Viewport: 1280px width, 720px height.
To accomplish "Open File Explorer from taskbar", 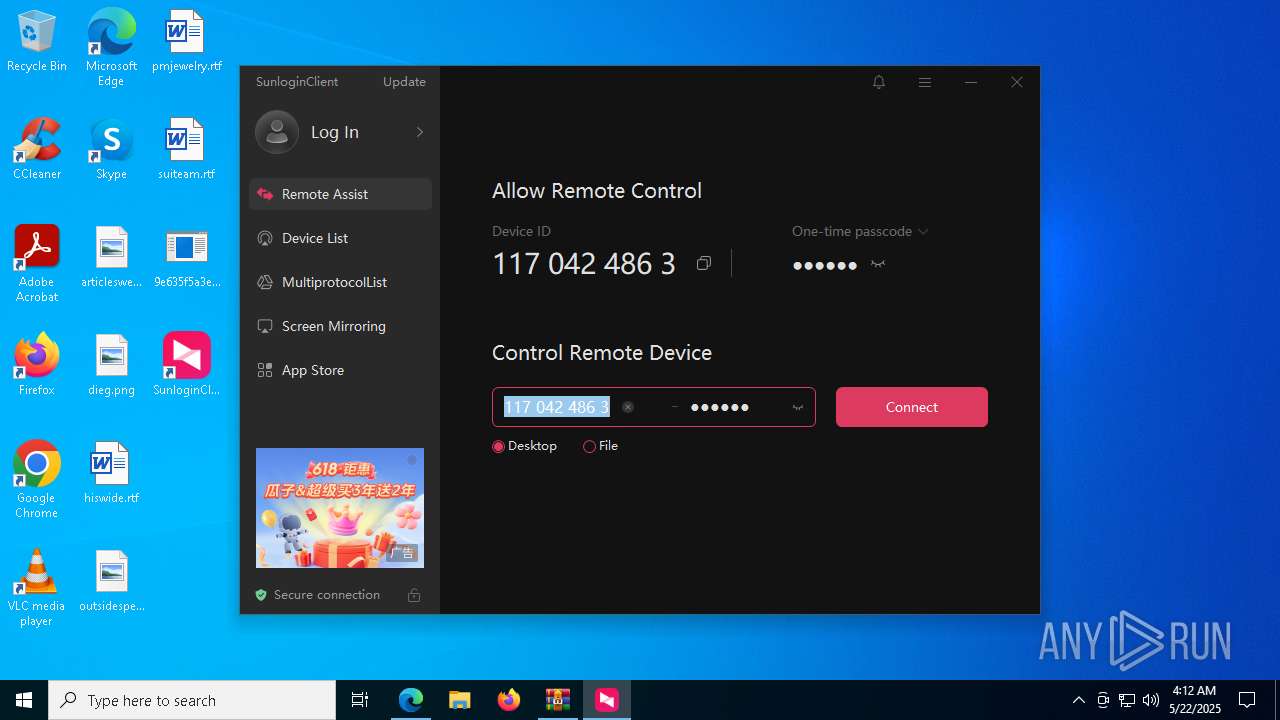I will coord(459,700).
